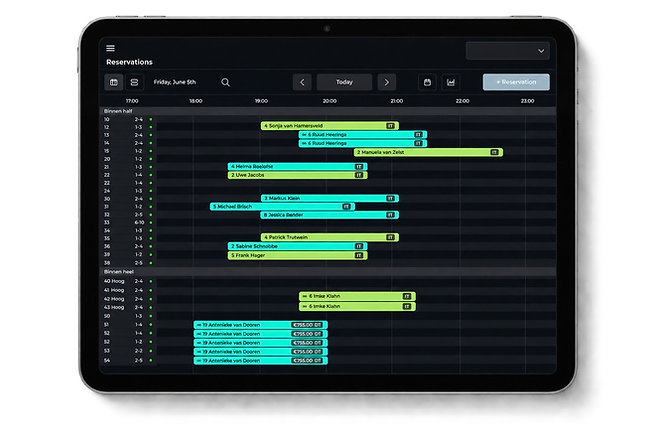
Task: Collapse the Binnen half section header
Action: pyautogui.click(x=328, y=111)
